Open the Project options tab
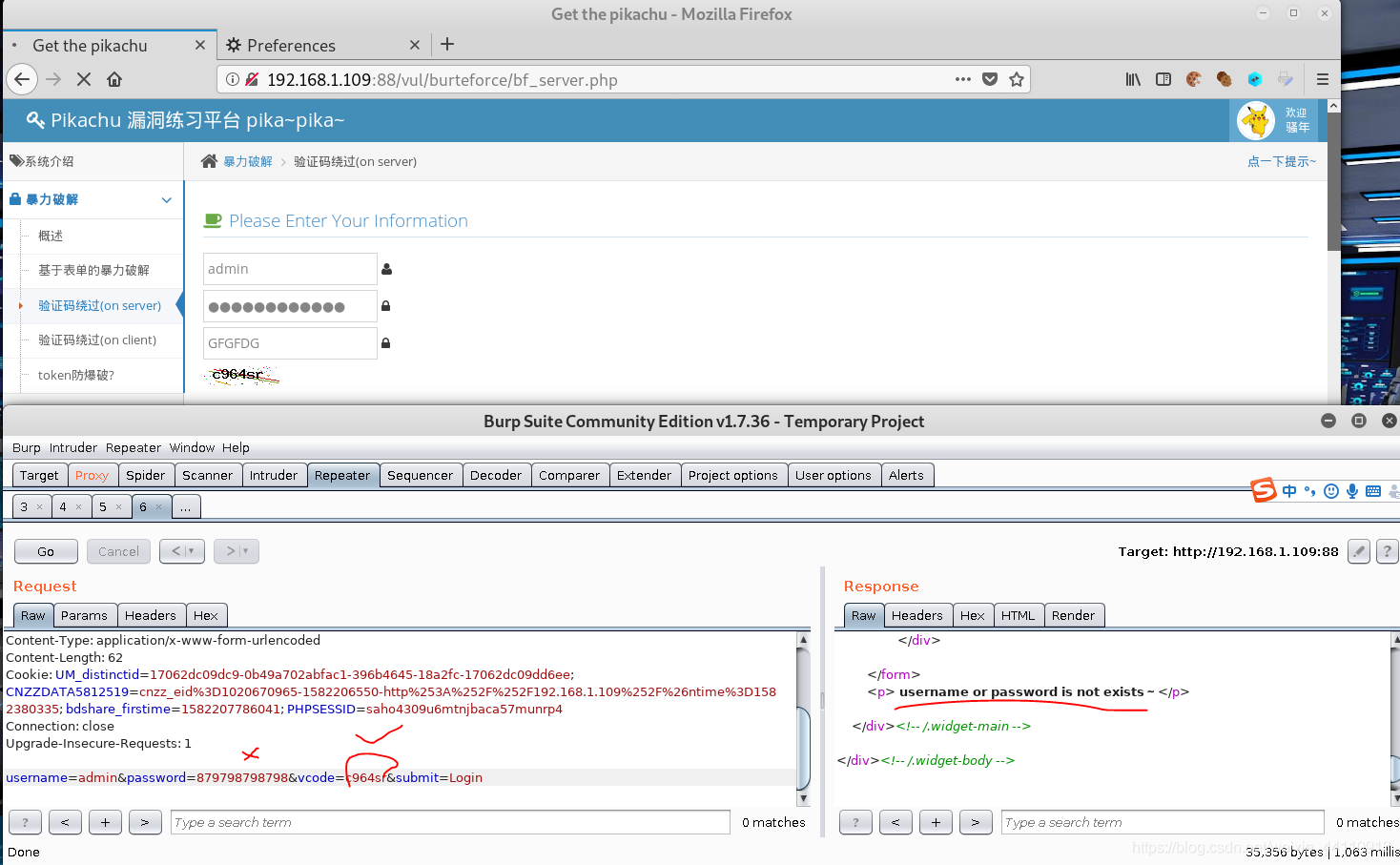Viewport: 1400px width, 865px height. 733,475
